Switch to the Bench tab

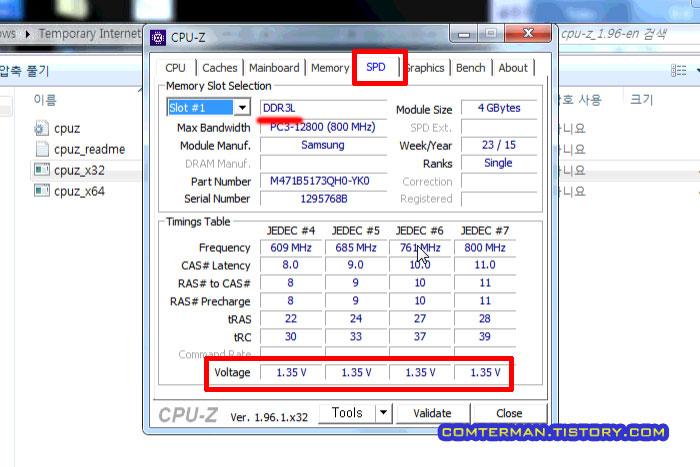(x=471, y=68)
